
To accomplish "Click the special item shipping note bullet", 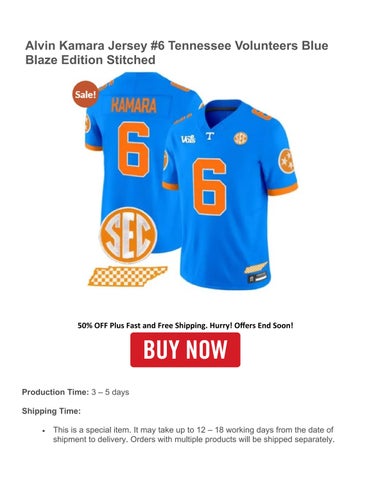I will (x=193, y=435).
